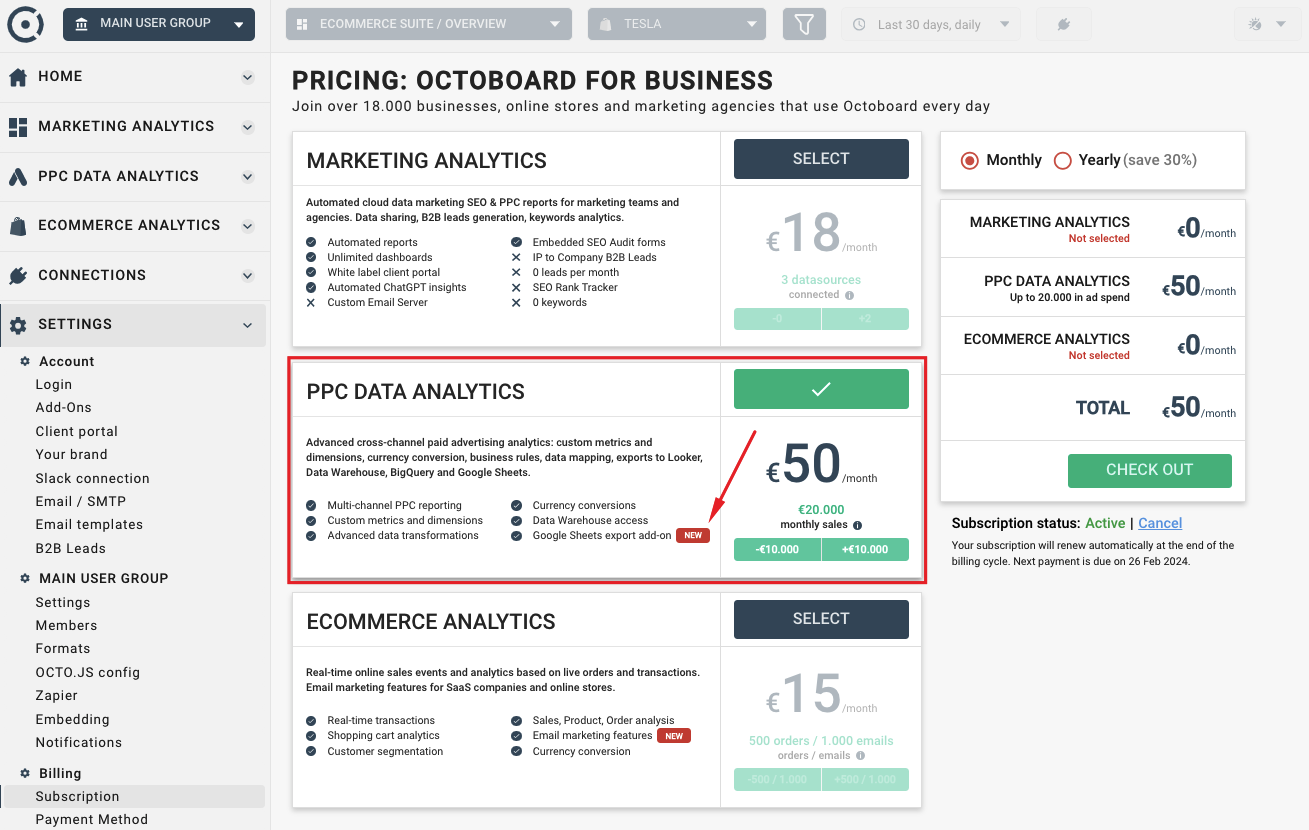Expand the Home menu chevron

[248, 77]
